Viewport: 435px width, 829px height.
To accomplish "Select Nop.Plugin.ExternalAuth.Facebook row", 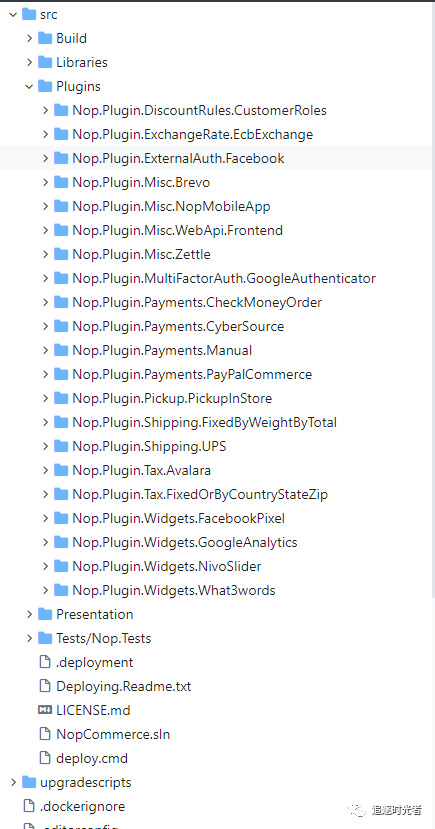I will (217, 158).
